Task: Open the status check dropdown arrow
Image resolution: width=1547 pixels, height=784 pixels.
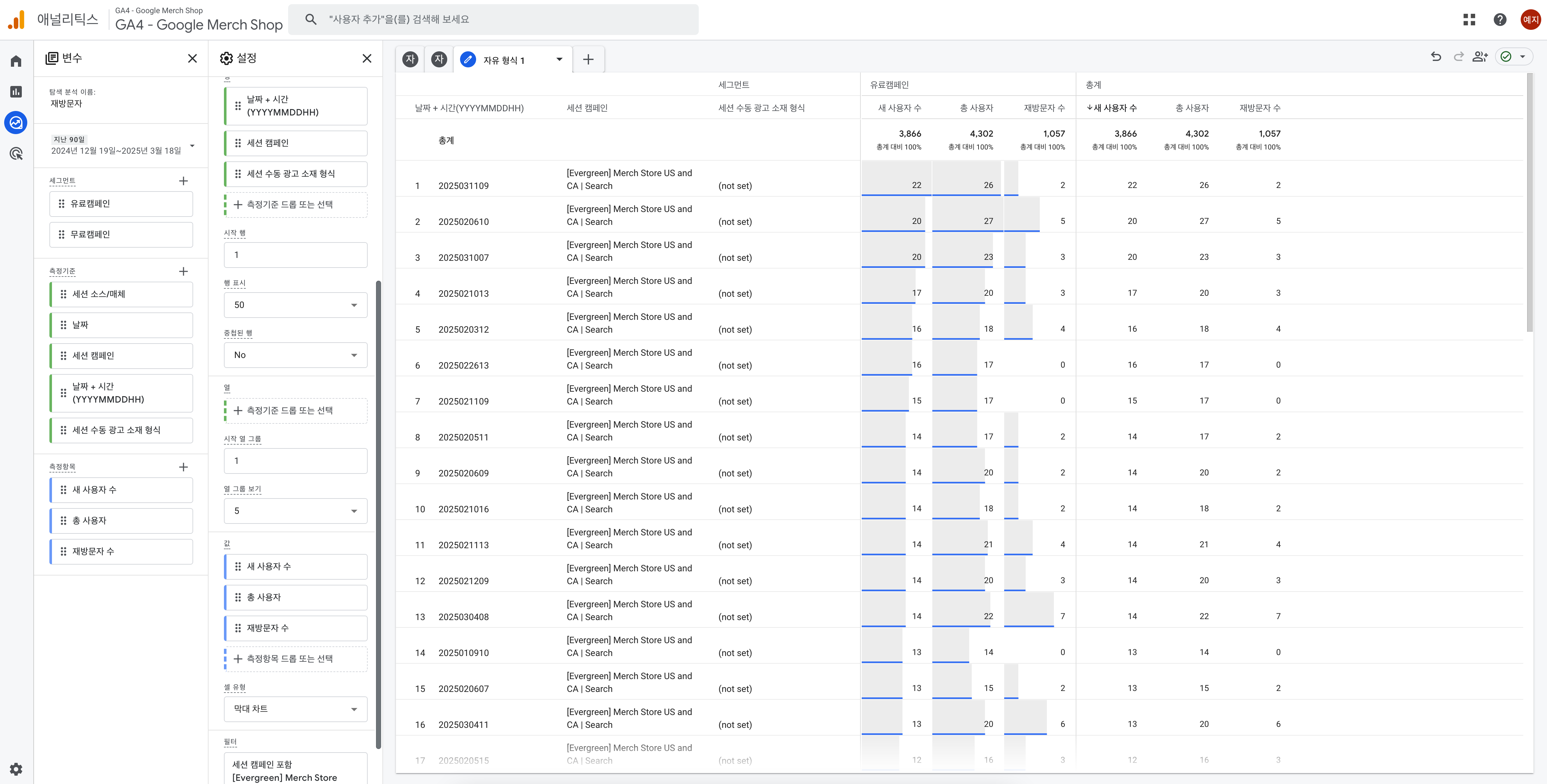Action: pos(1522,56)
